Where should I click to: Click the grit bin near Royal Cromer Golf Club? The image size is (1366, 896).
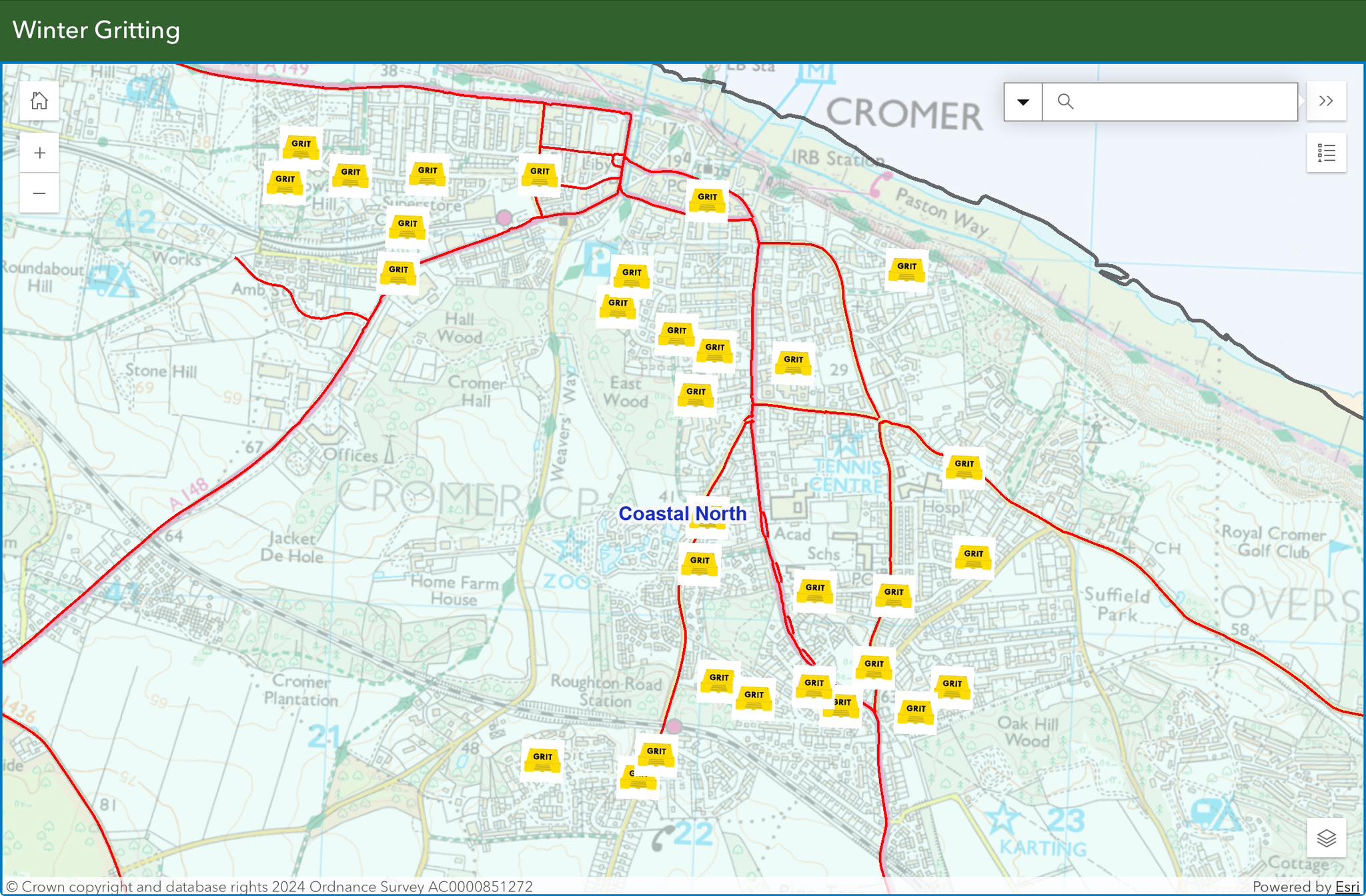point(973,557)
